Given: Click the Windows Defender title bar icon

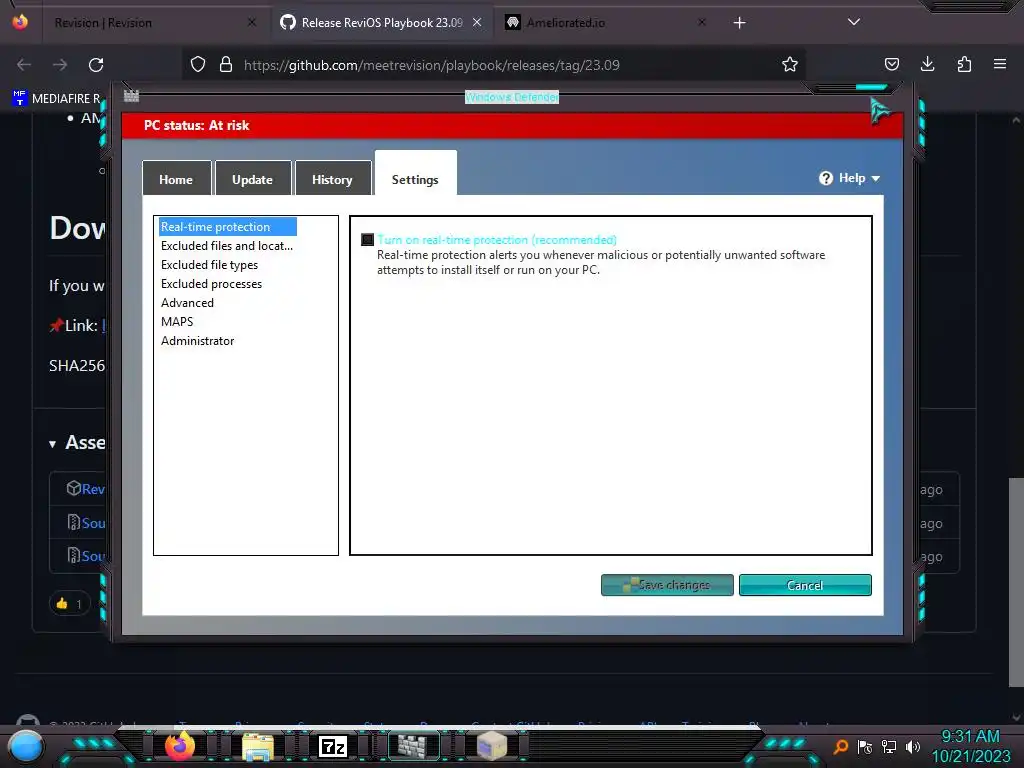Looking at the screenshot, I should click(x=131, y=96).
